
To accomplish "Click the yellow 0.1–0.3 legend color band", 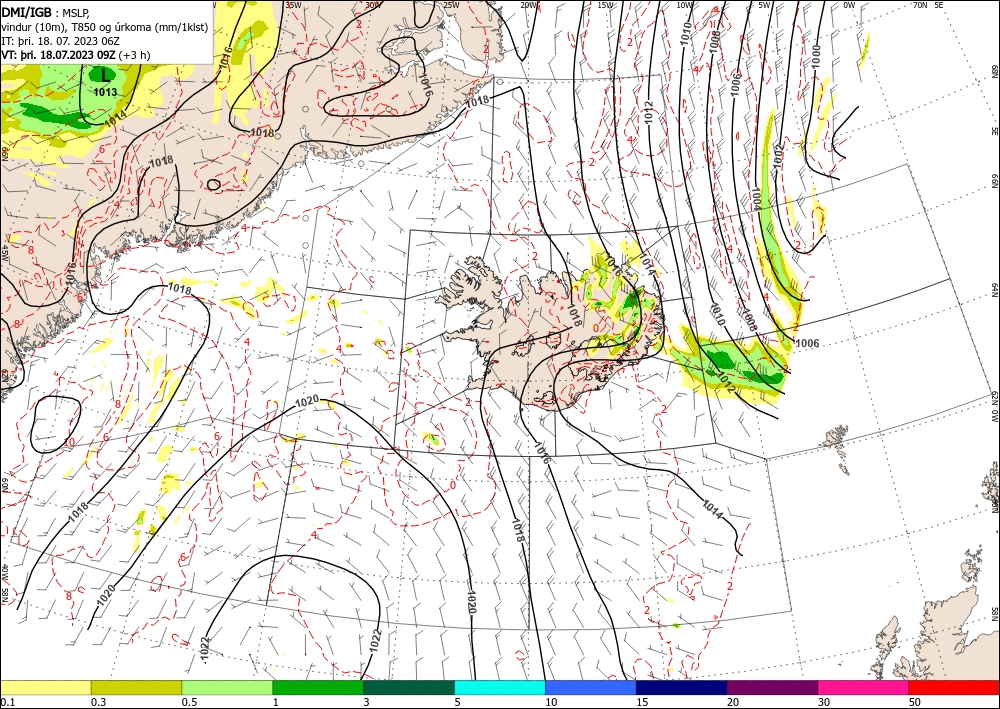I will 45,687.
